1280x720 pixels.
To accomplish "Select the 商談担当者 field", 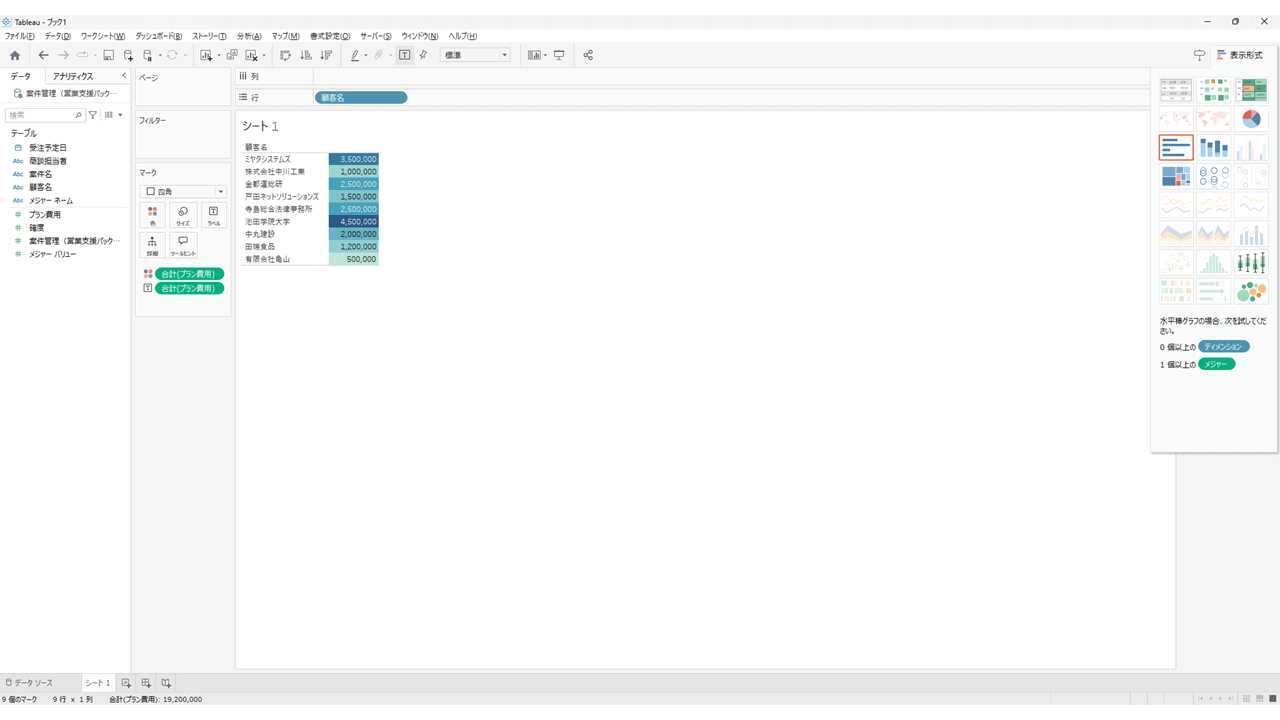I will click(48, 161).
